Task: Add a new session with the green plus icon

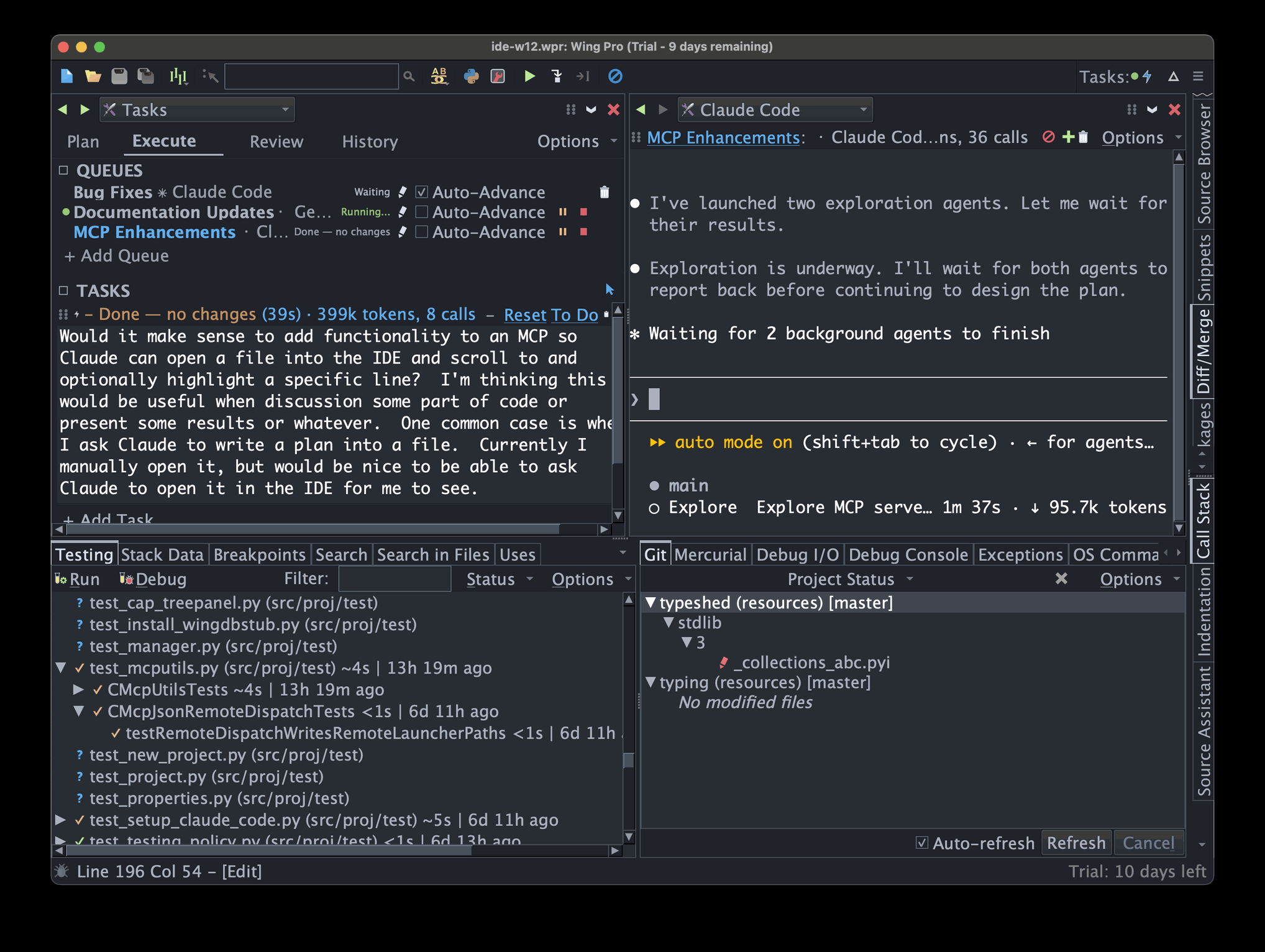Action: 1068,137
